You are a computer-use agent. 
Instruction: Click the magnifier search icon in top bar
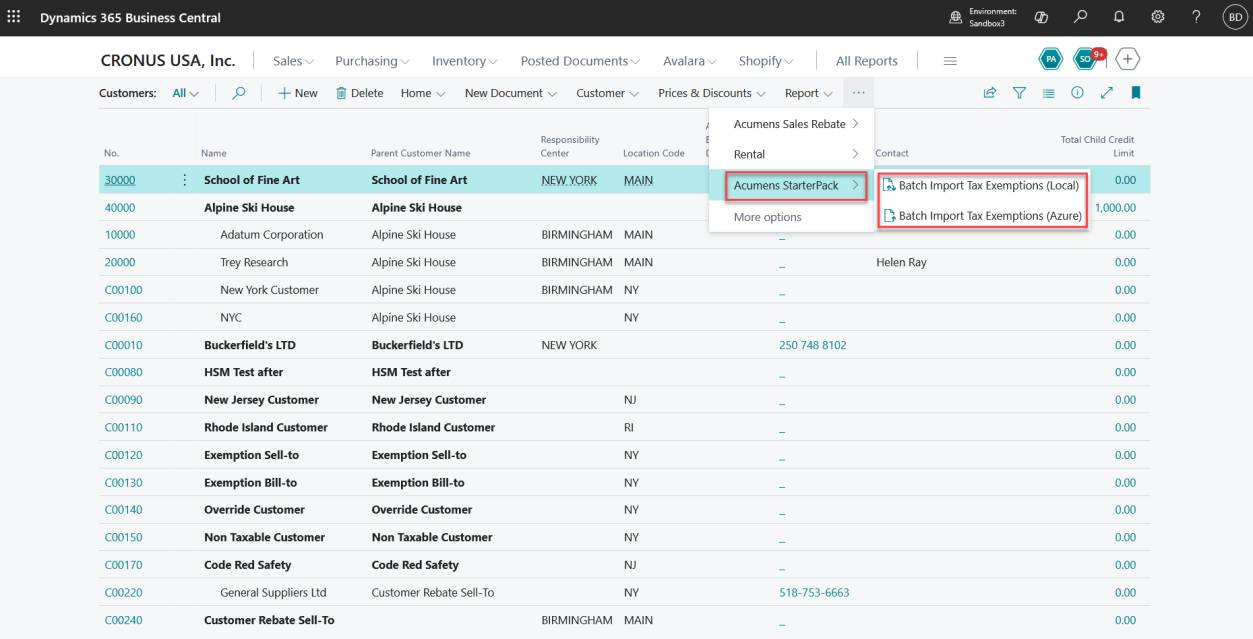point(1081,17)
